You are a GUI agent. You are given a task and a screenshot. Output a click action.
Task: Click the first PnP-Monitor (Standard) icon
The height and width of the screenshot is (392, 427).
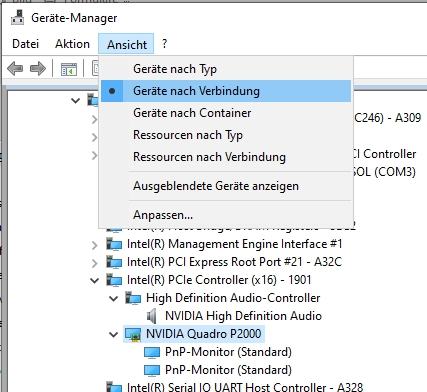(152, 352)
